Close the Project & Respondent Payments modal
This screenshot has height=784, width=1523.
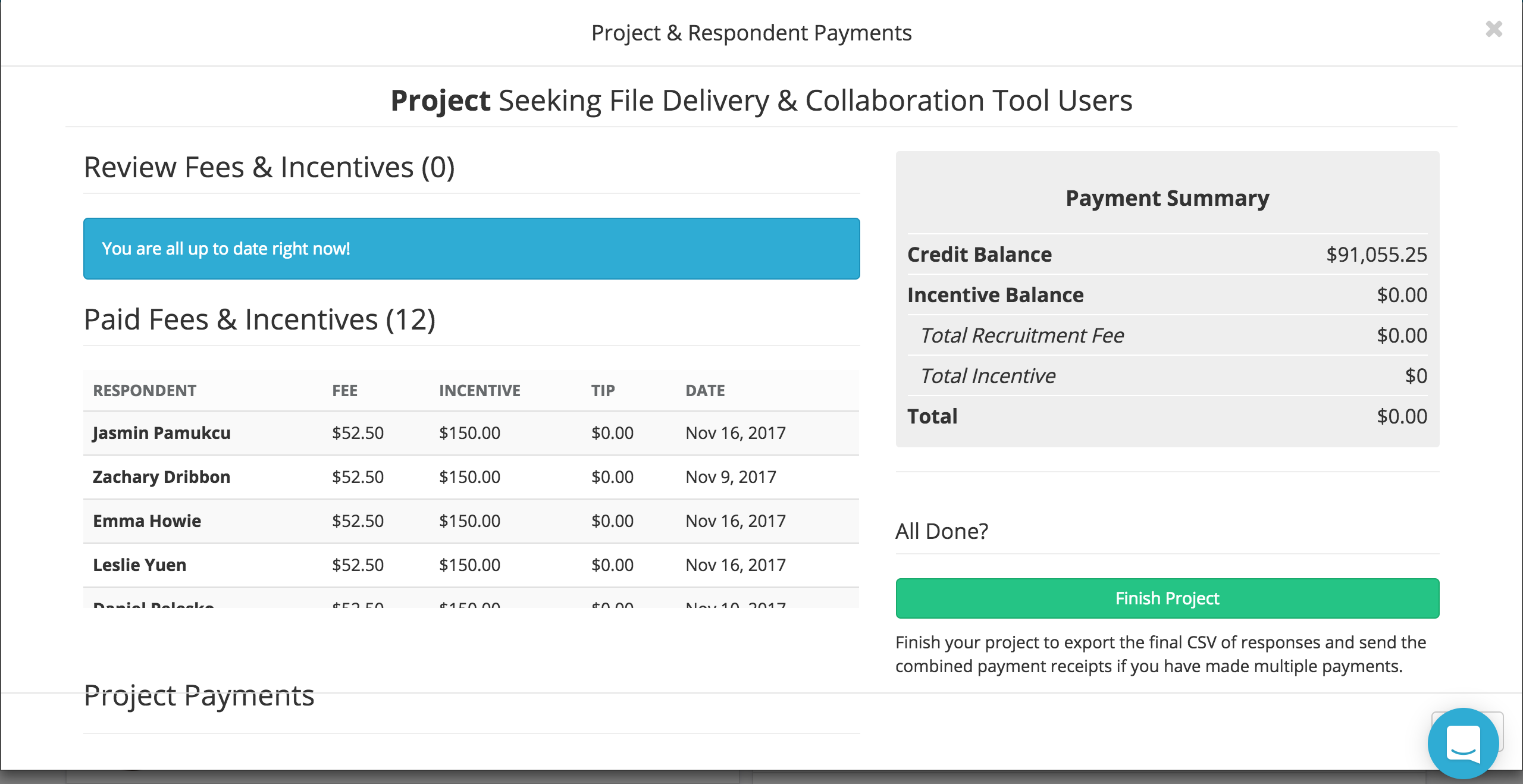(1493, 29)
